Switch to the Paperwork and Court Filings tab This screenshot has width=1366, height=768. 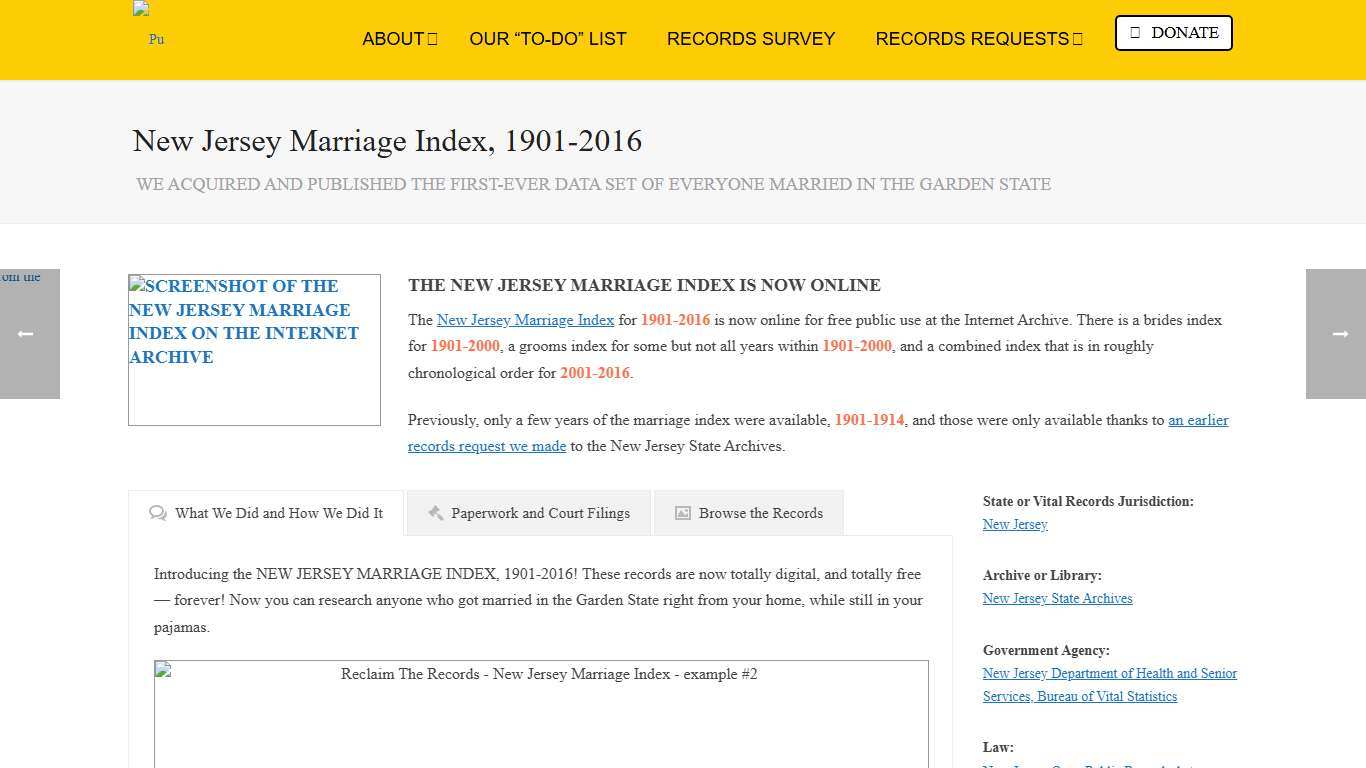(540, 512)
